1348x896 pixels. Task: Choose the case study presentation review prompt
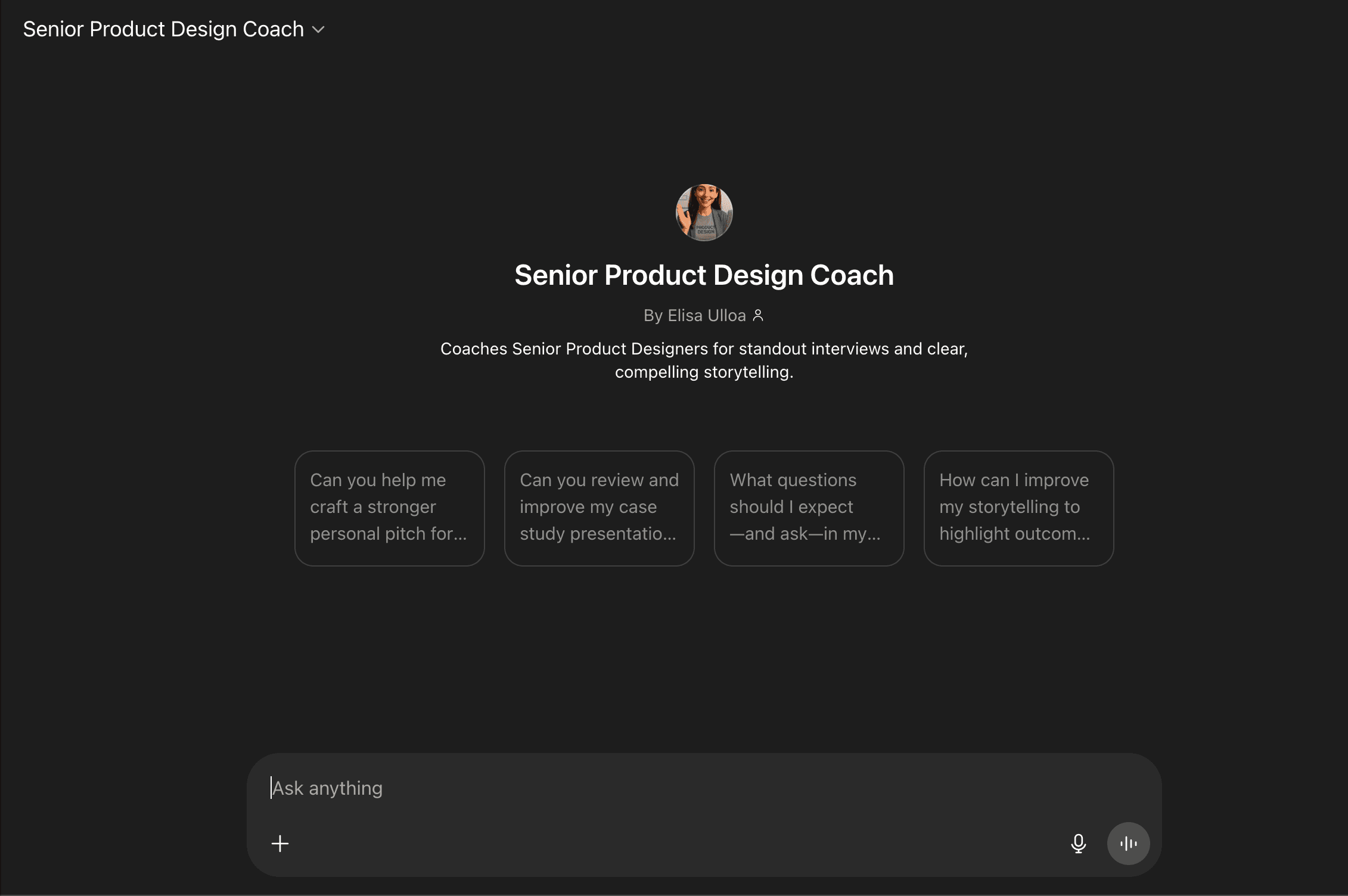click(x=599, y=508)
